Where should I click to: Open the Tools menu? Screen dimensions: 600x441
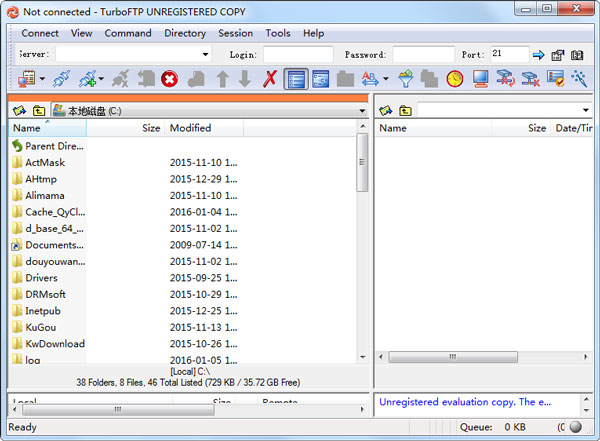pyautogui.click(x=278, y=33)
